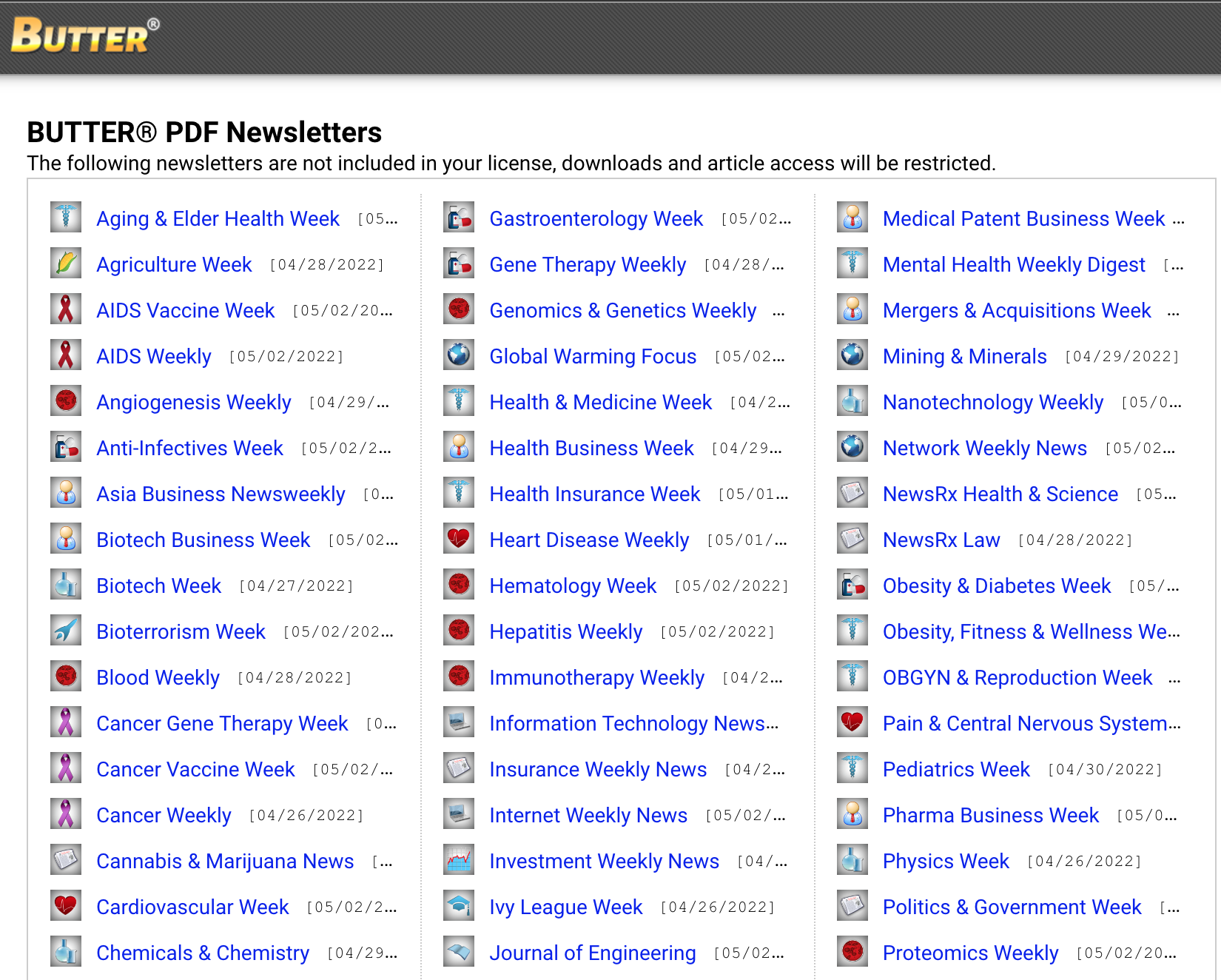Image resolution: width=1221 pixels, height=980 pixels.
Task: Open the Gastroenterology Week link
Action: point(596,219)
